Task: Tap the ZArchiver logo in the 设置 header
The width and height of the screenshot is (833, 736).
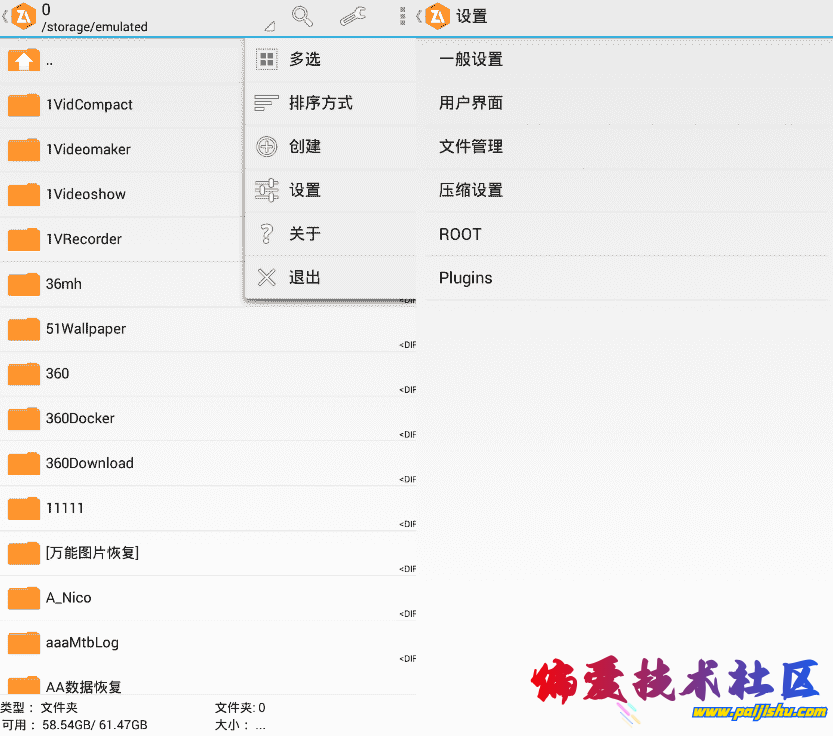Action: click(x=437, y=17)
